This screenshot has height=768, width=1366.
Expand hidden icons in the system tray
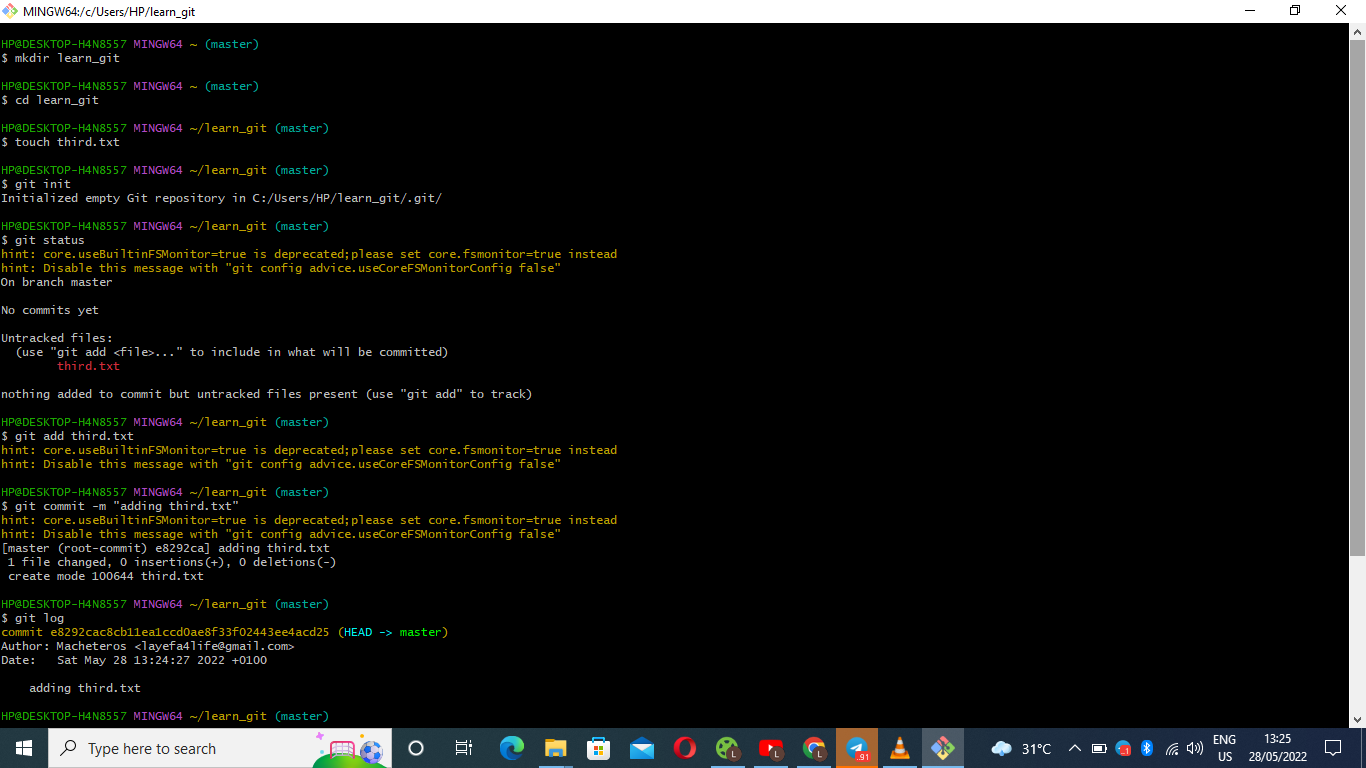pos(1074,749)
